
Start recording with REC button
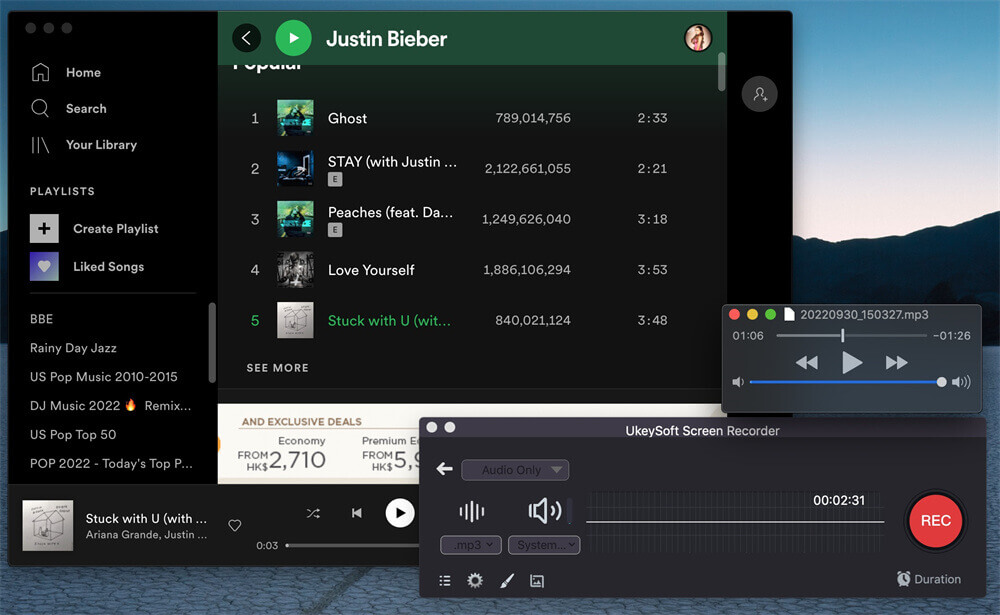coord(936,521)
